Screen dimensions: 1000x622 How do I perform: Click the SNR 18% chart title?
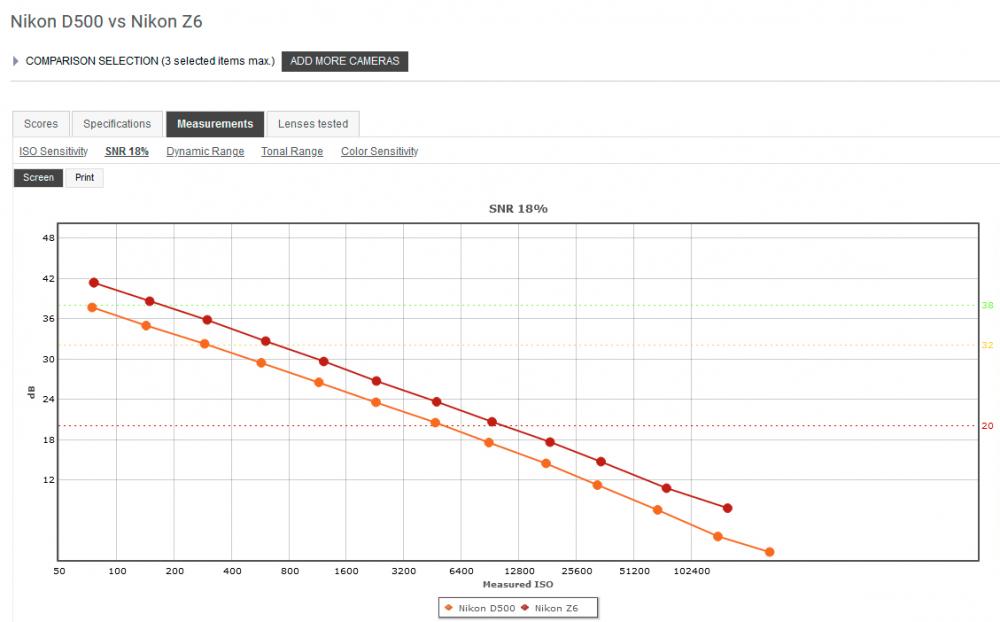point(518,209)
